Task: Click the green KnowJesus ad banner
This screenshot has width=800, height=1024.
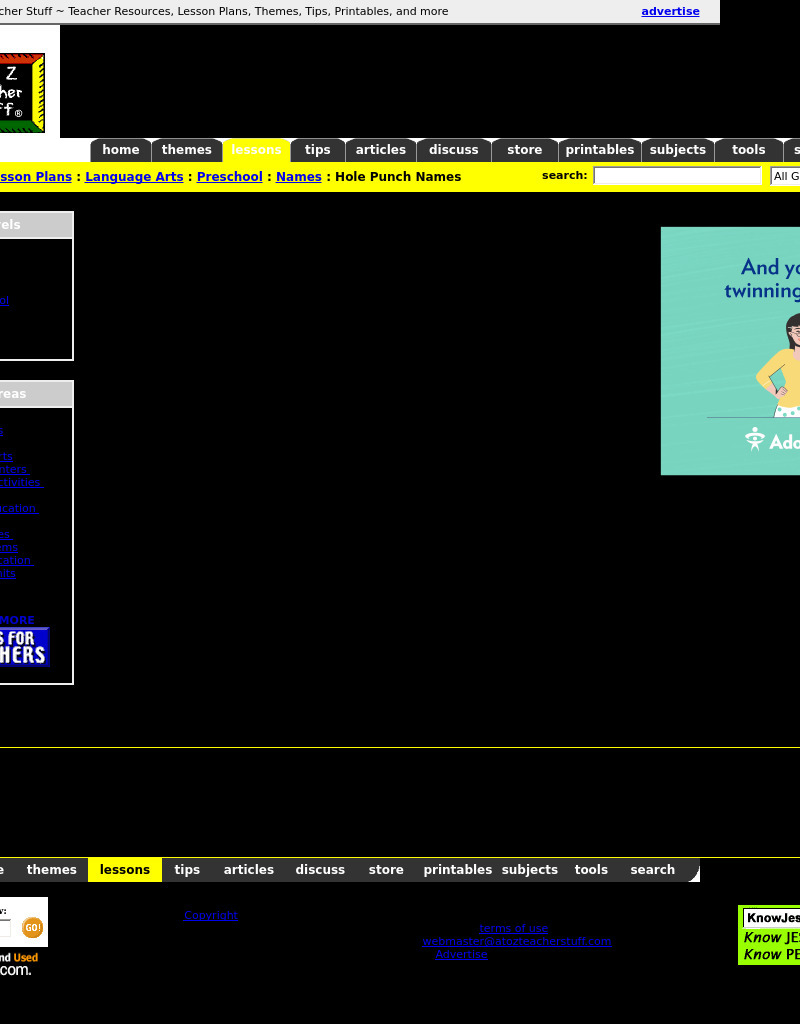Action: click(770, 935)
